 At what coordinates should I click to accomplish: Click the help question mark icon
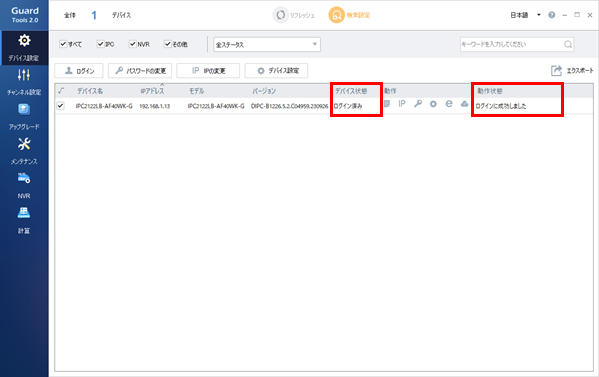(551, 15)
